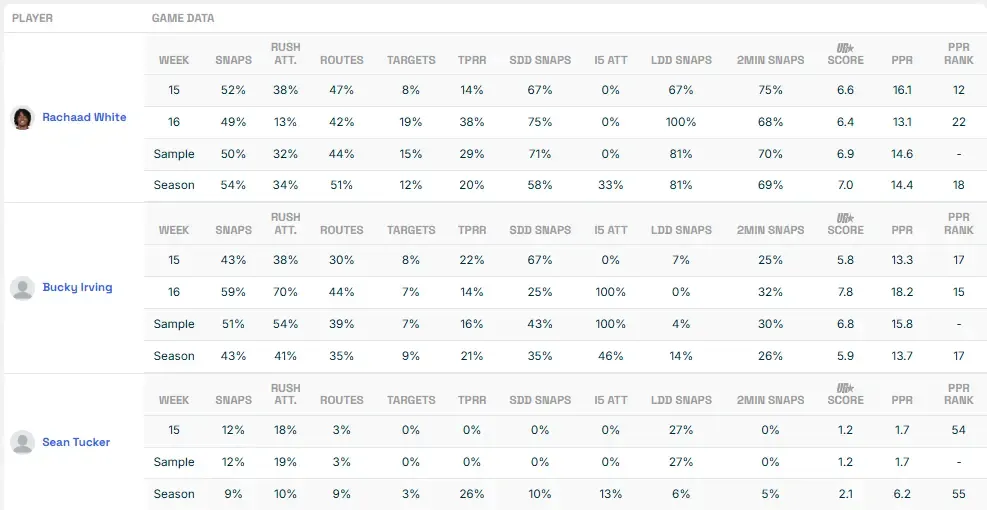Select week 16 row label for Rachaad White
The width and height of the screenshot is (987, 510).
pos(174,122)
